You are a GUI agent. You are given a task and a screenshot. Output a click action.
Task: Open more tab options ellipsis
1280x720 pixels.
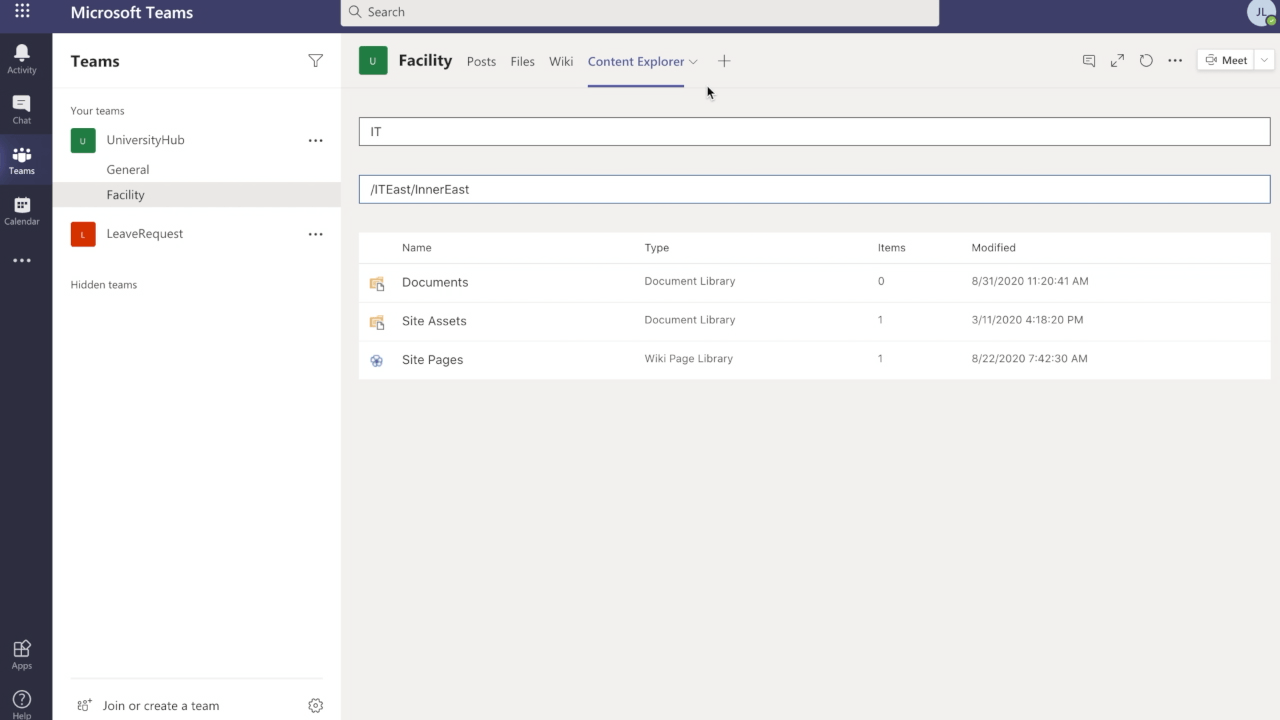pyautogui.click(x=1175, y=61)
